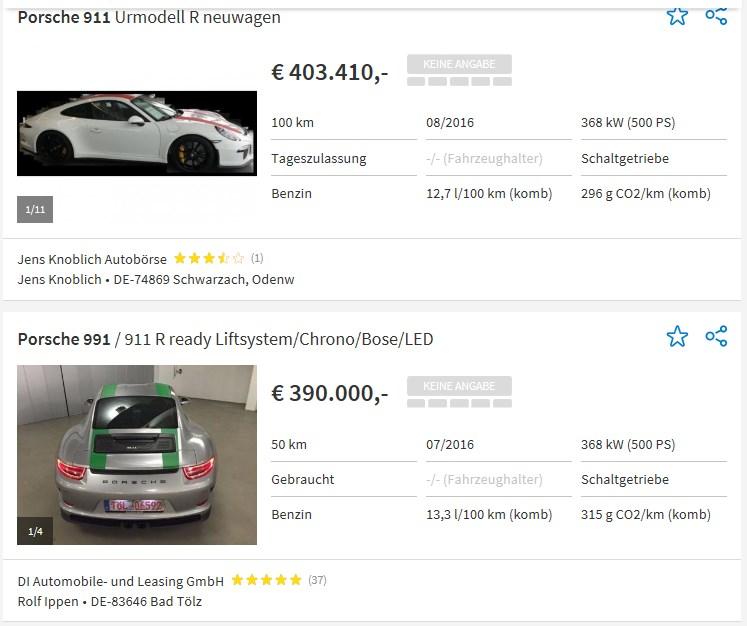The height and width of the screenshot is (626, 747).
Task: Open DI Automobile- und Leasing GmbH dealer
Action: (x=121, y=581)
